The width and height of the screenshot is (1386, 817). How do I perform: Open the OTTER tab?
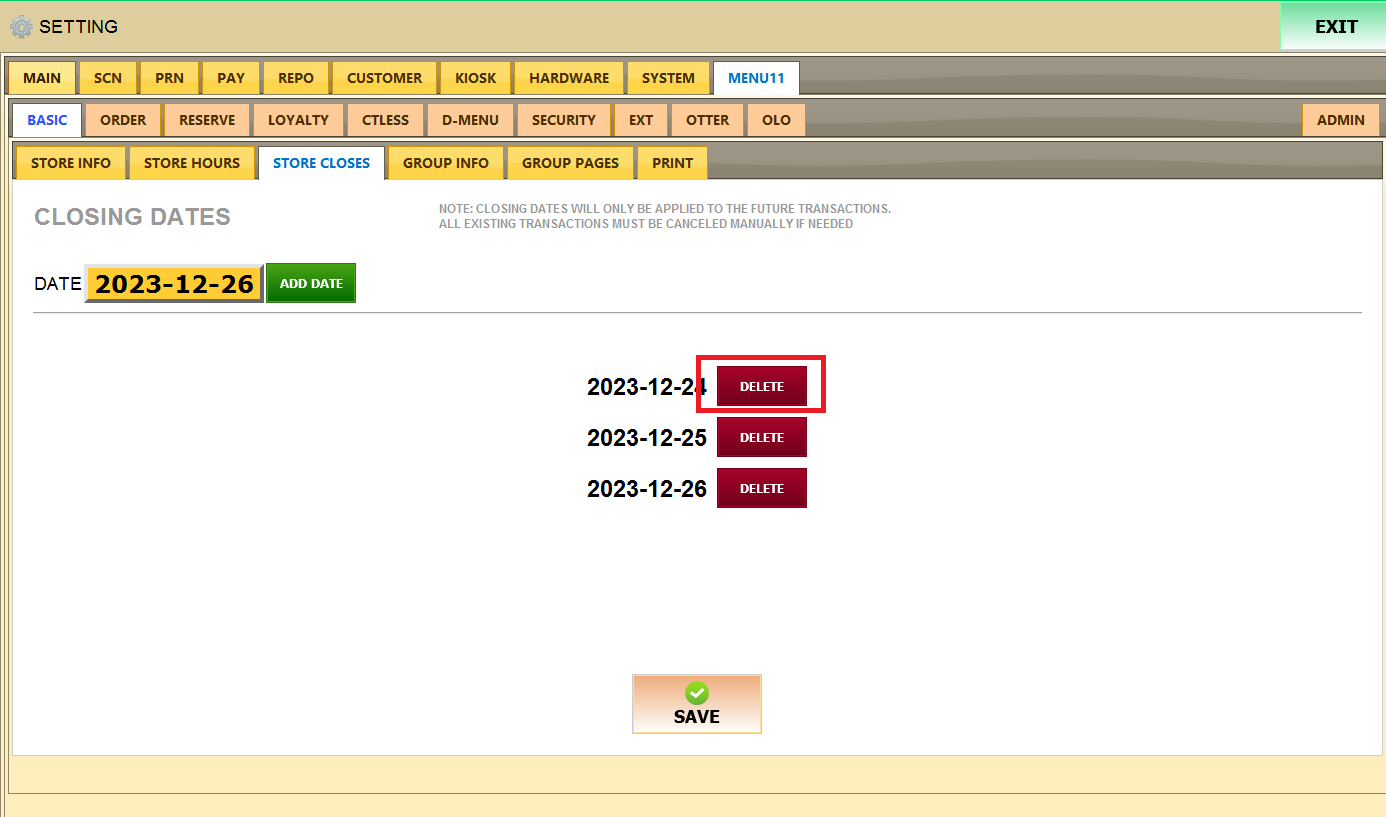pos(707,120)
